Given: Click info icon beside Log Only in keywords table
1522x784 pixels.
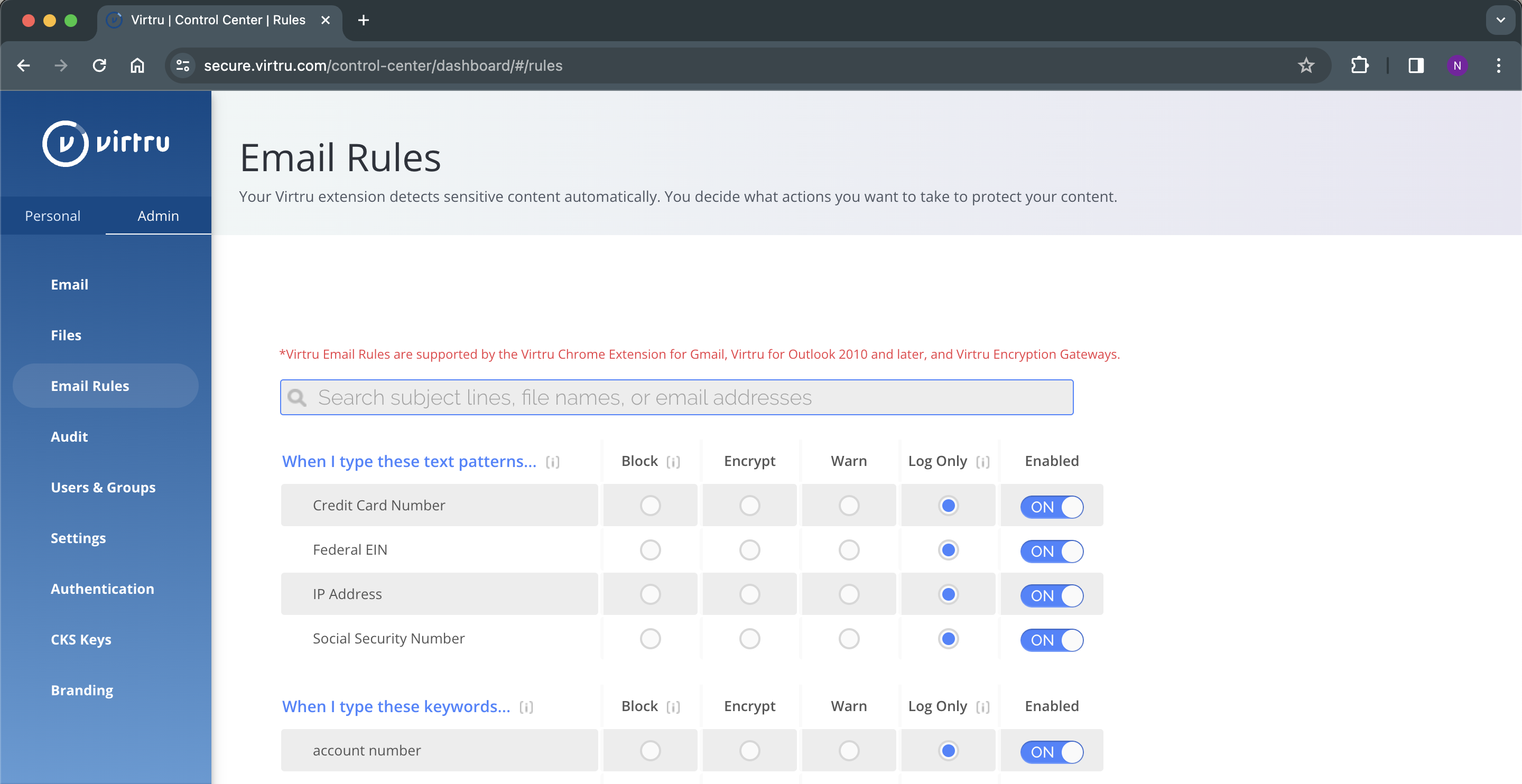Looking at the screenshot, I should (982, 707).
